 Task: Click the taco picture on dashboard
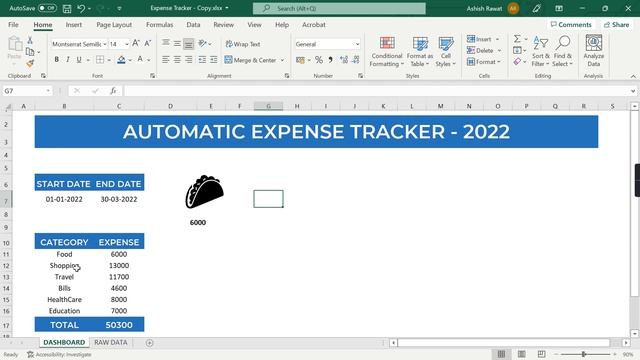coord(204,191)
